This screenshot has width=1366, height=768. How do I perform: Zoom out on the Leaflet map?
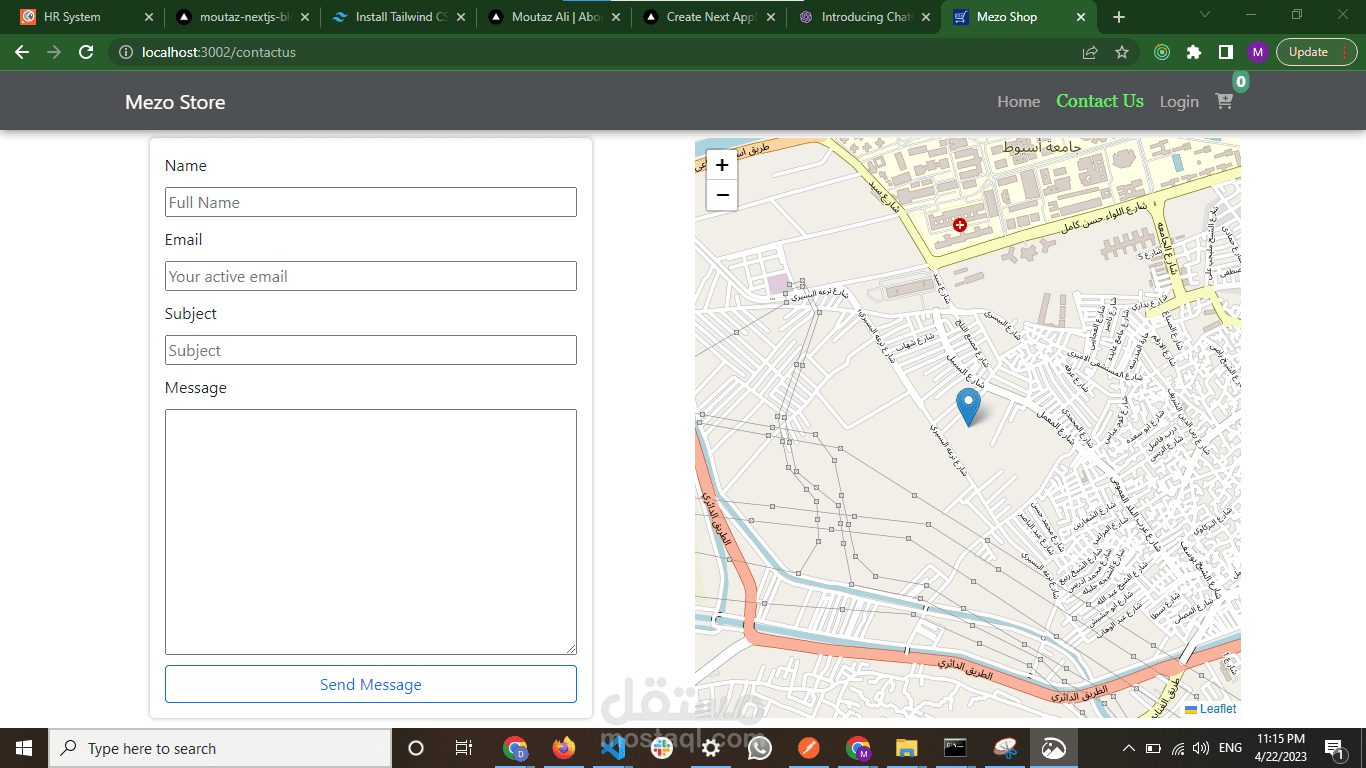click(x=722, y=195)
